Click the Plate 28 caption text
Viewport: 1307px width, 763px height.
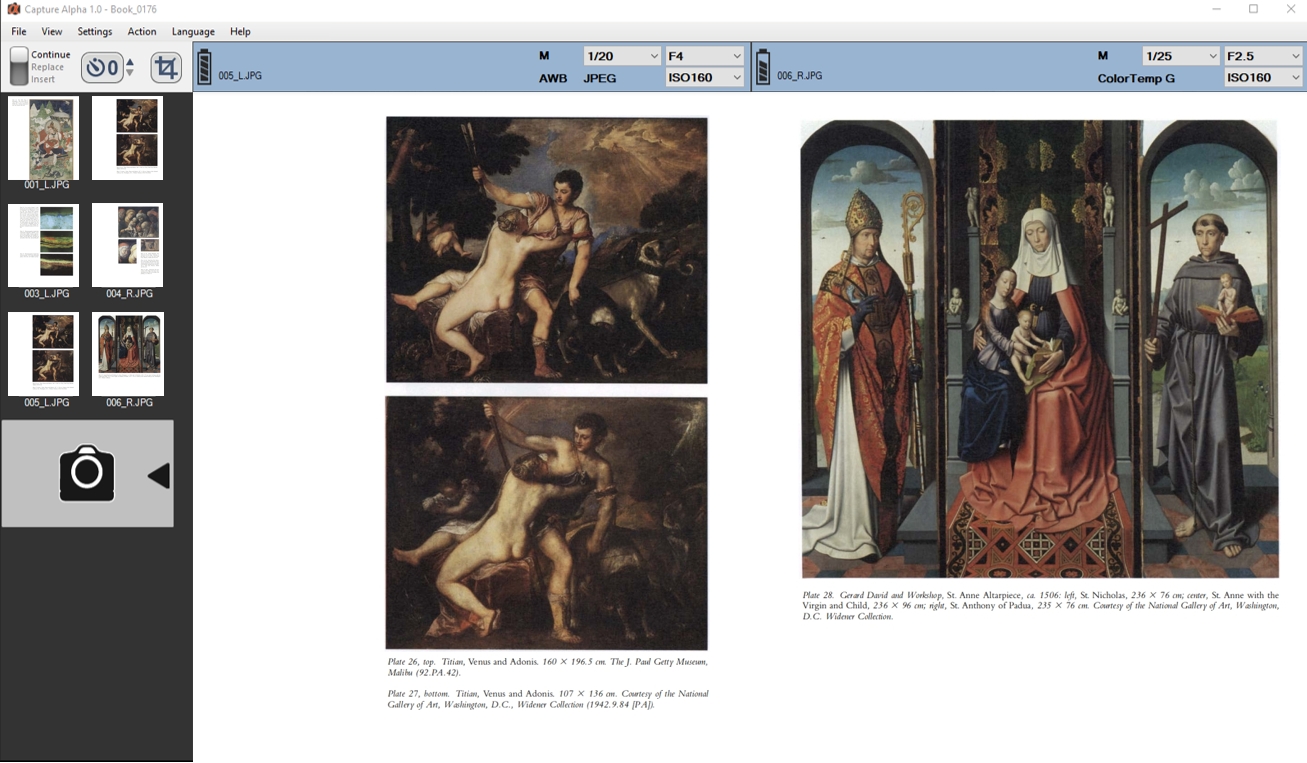(1040, 606)
